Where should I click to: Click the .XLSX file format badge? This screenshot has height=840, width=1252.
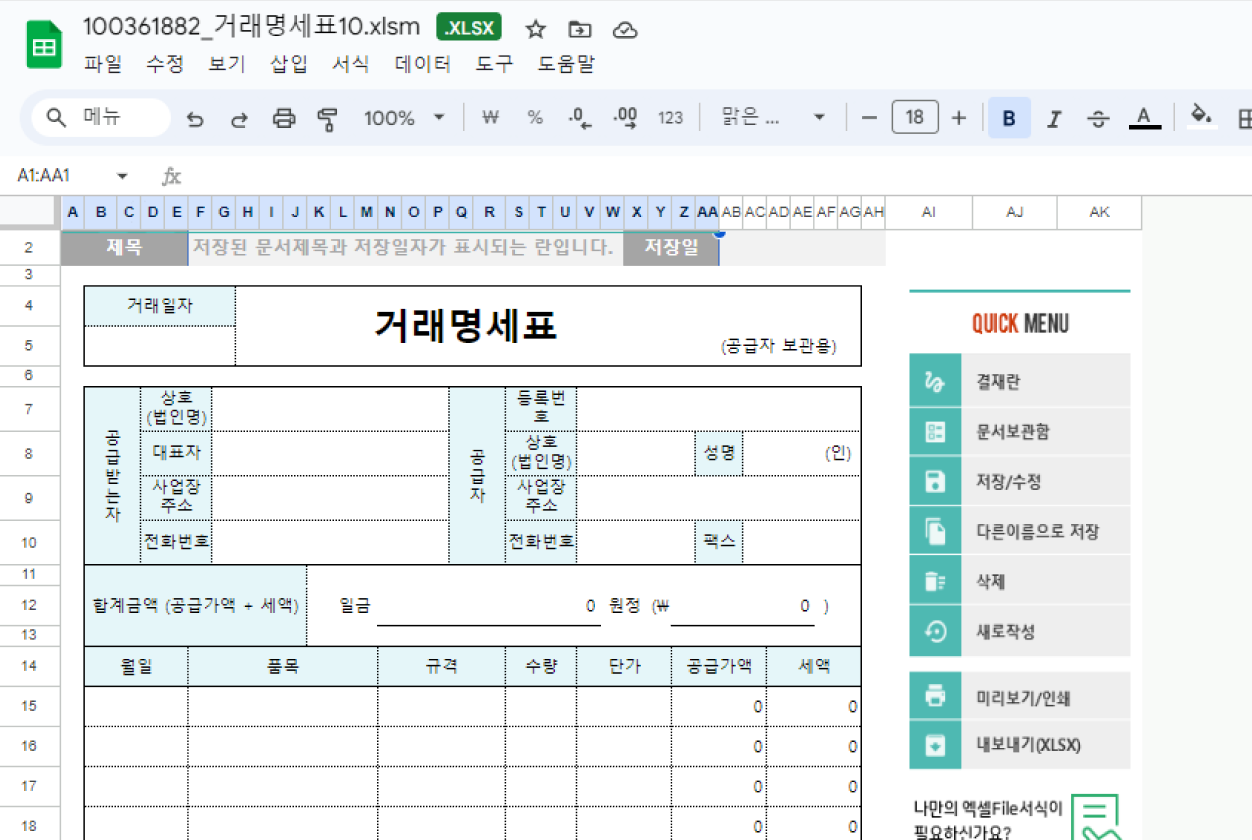click(470, 28)
